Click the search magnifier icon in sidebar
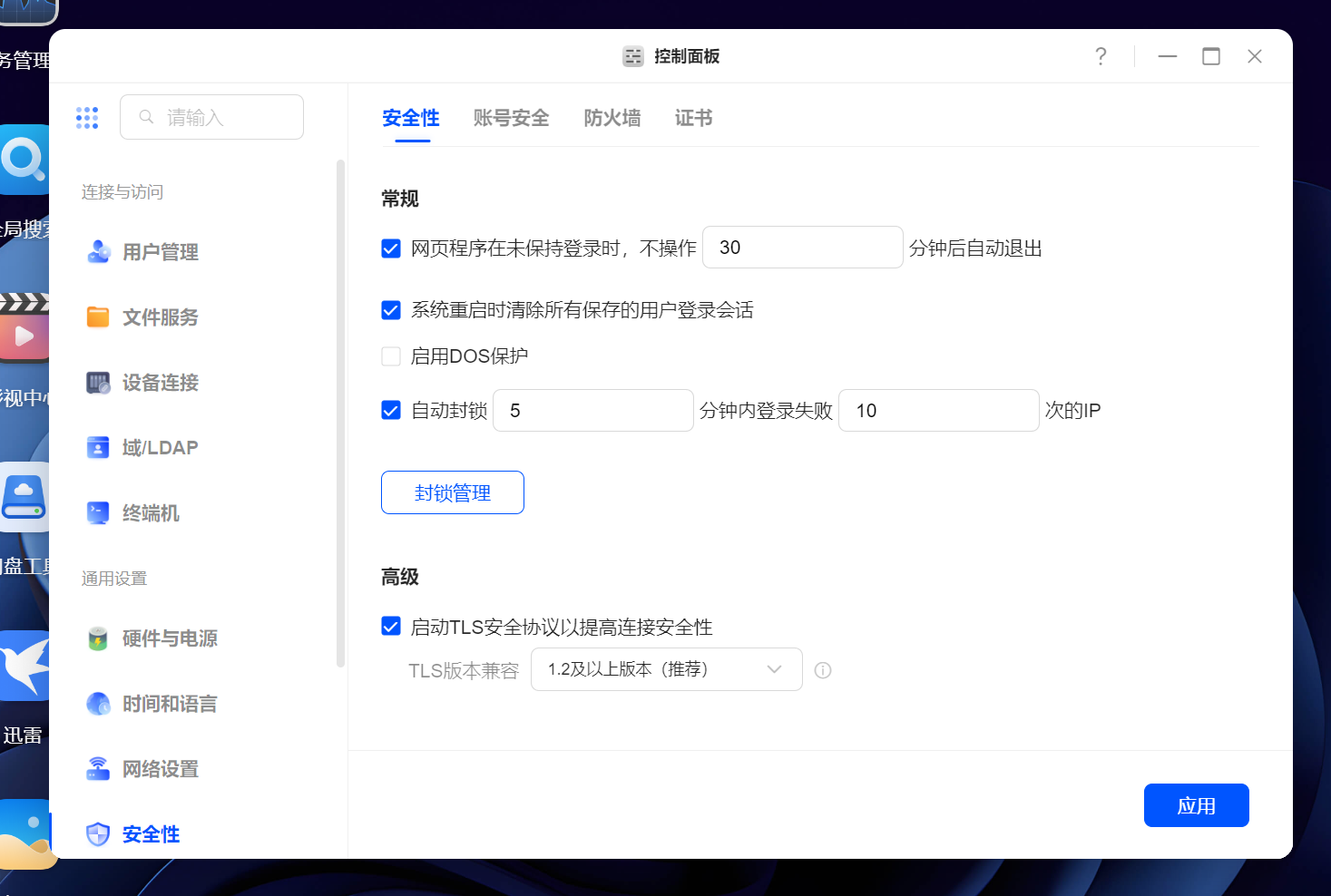The image size is (1331, 896). [146, 117]
